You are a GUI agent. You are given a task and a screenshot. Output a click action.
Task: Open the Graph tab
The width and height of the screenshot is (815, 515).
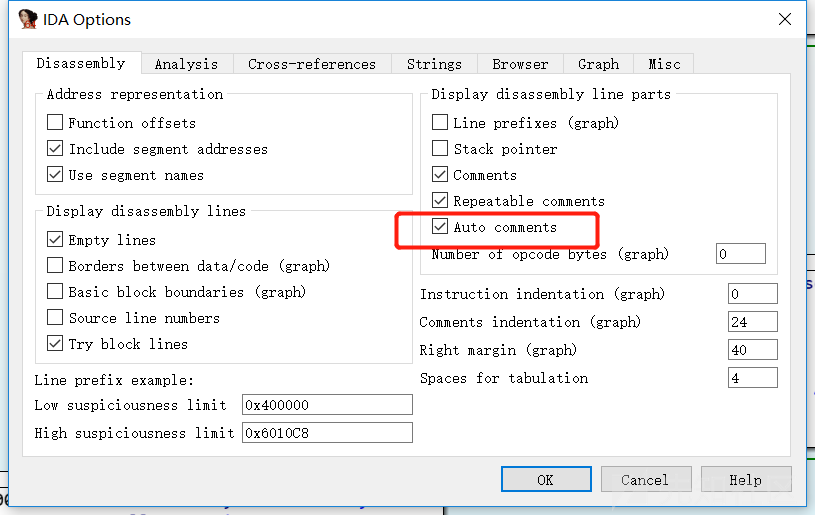pos(598,64)
